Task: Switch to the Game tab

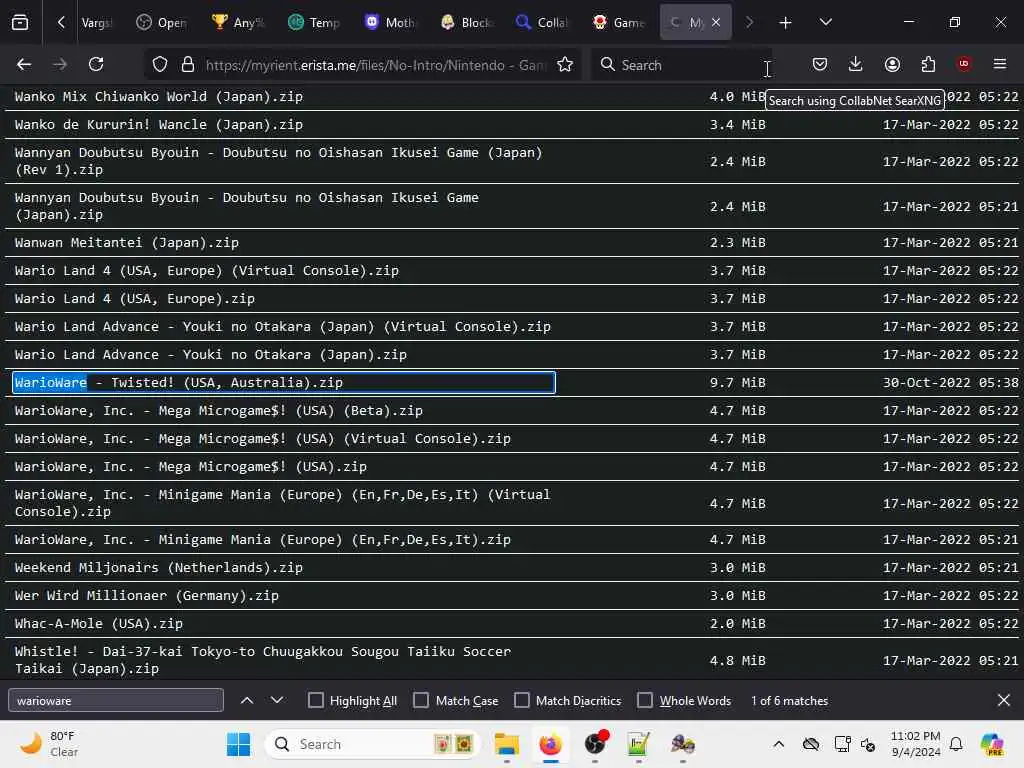Action: click(x=618, y=23)
